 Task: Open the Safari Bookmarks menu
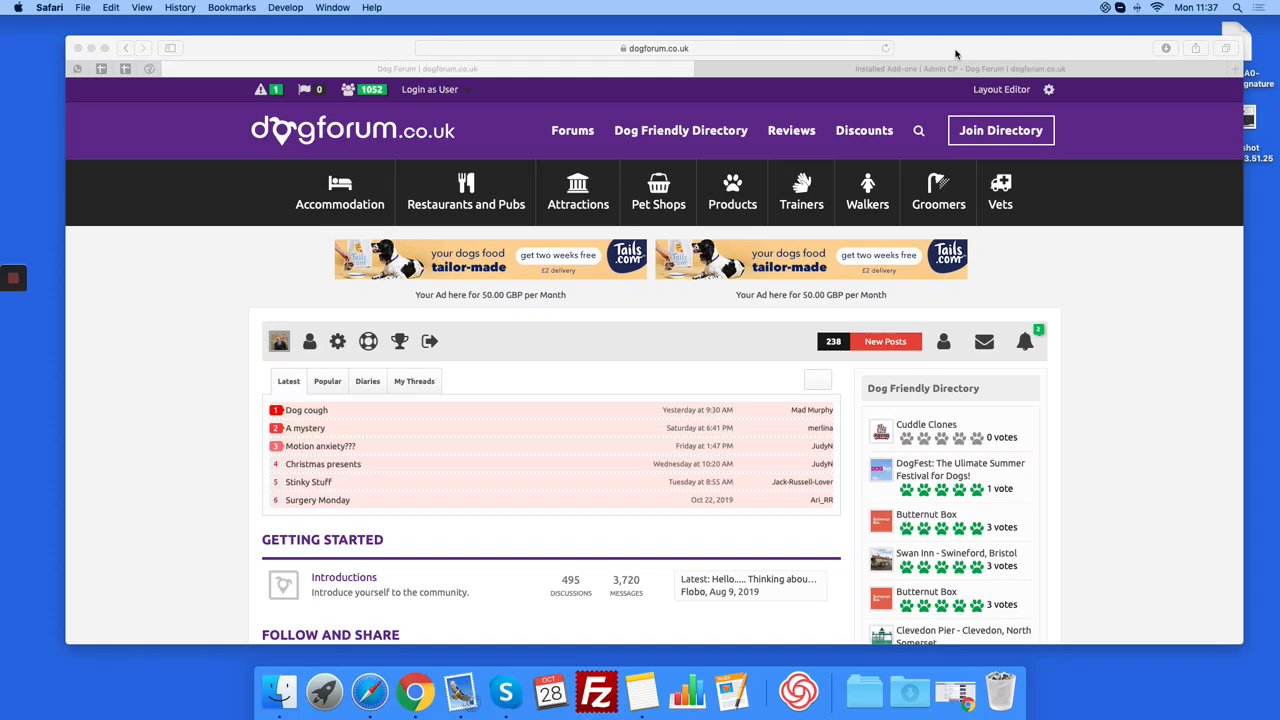pyautogui.click(x=232, y=8)
